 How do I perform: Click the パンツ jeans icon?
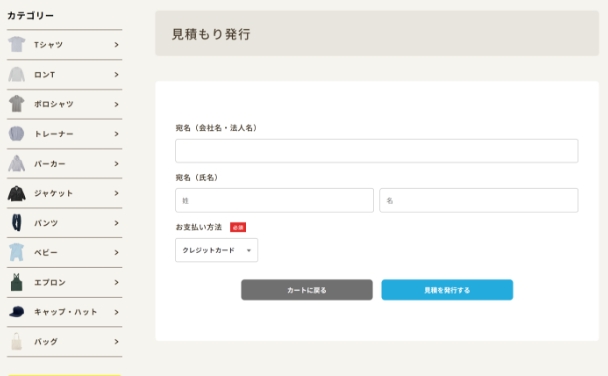[x=17, y=223]
